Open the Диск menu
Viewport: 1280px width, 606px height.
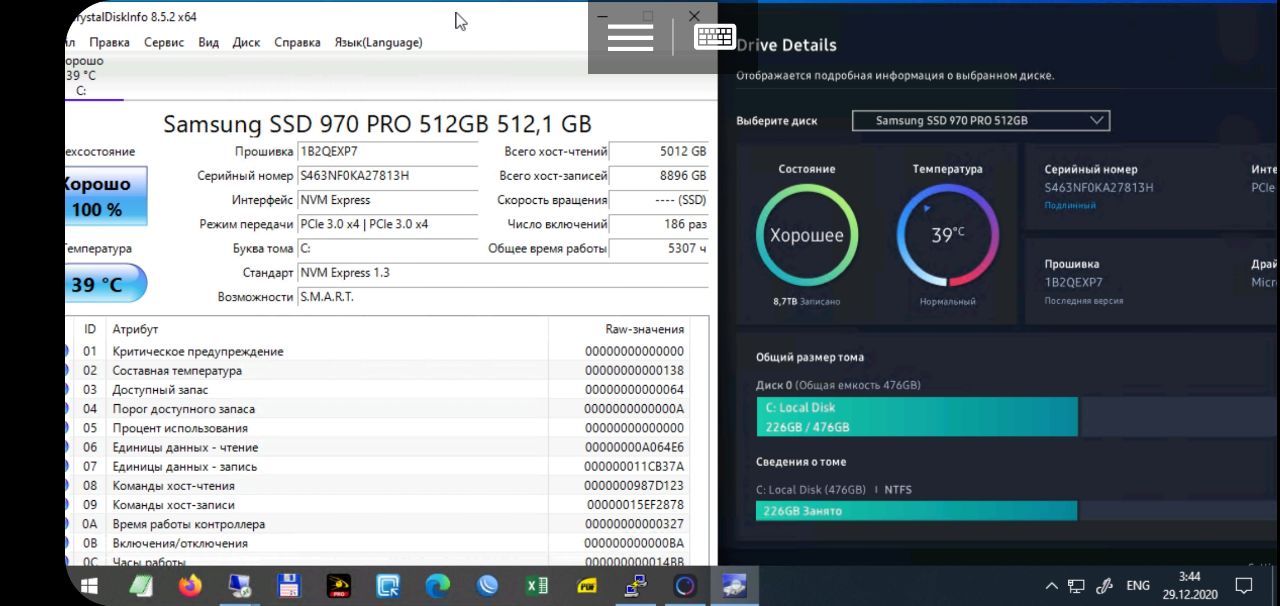click(x=246, y=42)
